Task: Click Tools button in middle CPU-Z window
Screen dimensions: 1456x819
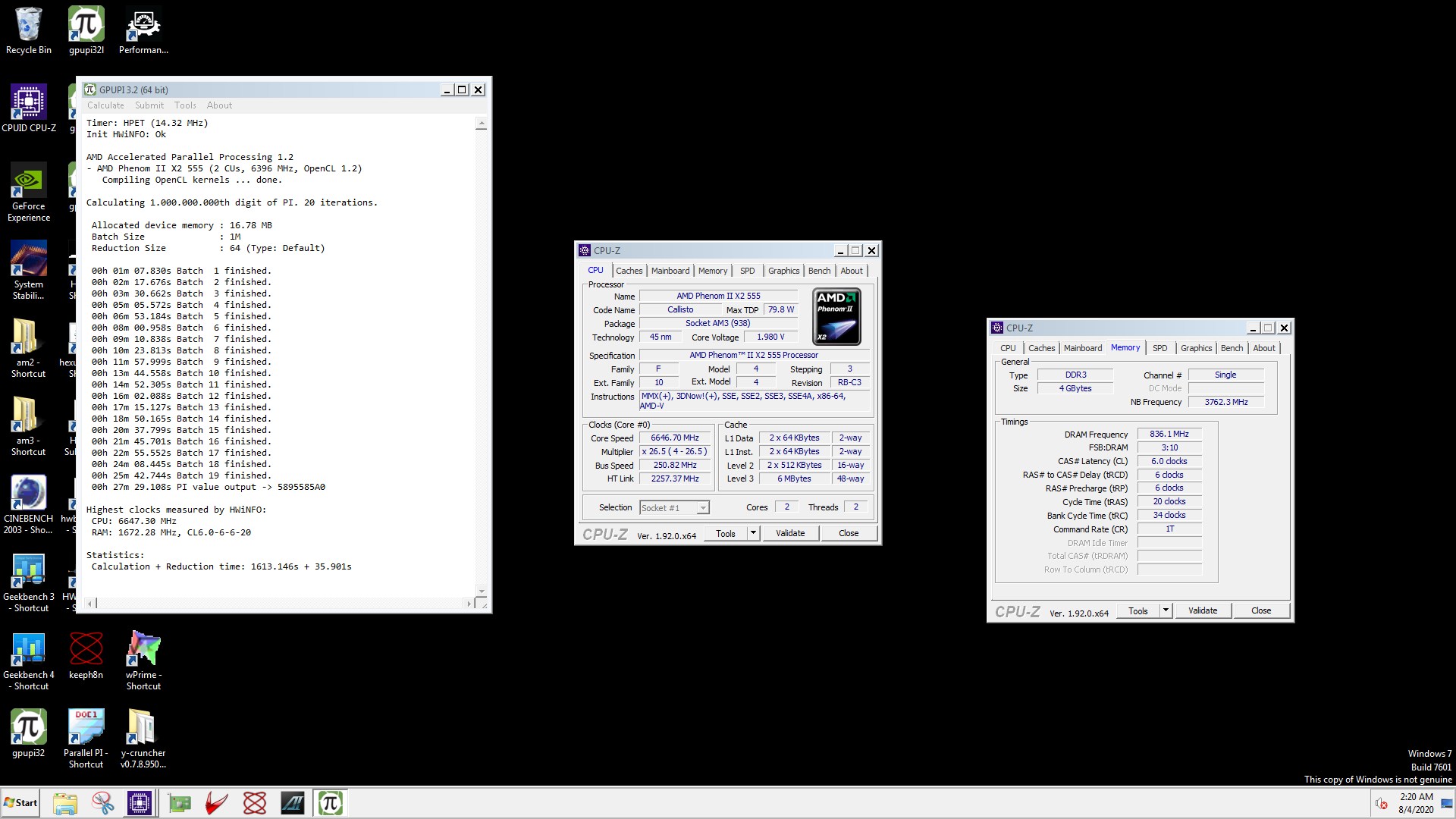Action: [x=726, y=533]
